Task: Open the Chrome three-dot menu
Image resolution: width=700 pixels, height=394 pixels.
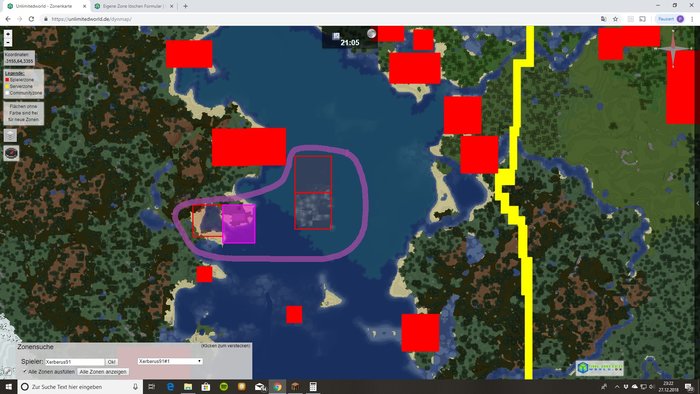Action: [692, 19]
